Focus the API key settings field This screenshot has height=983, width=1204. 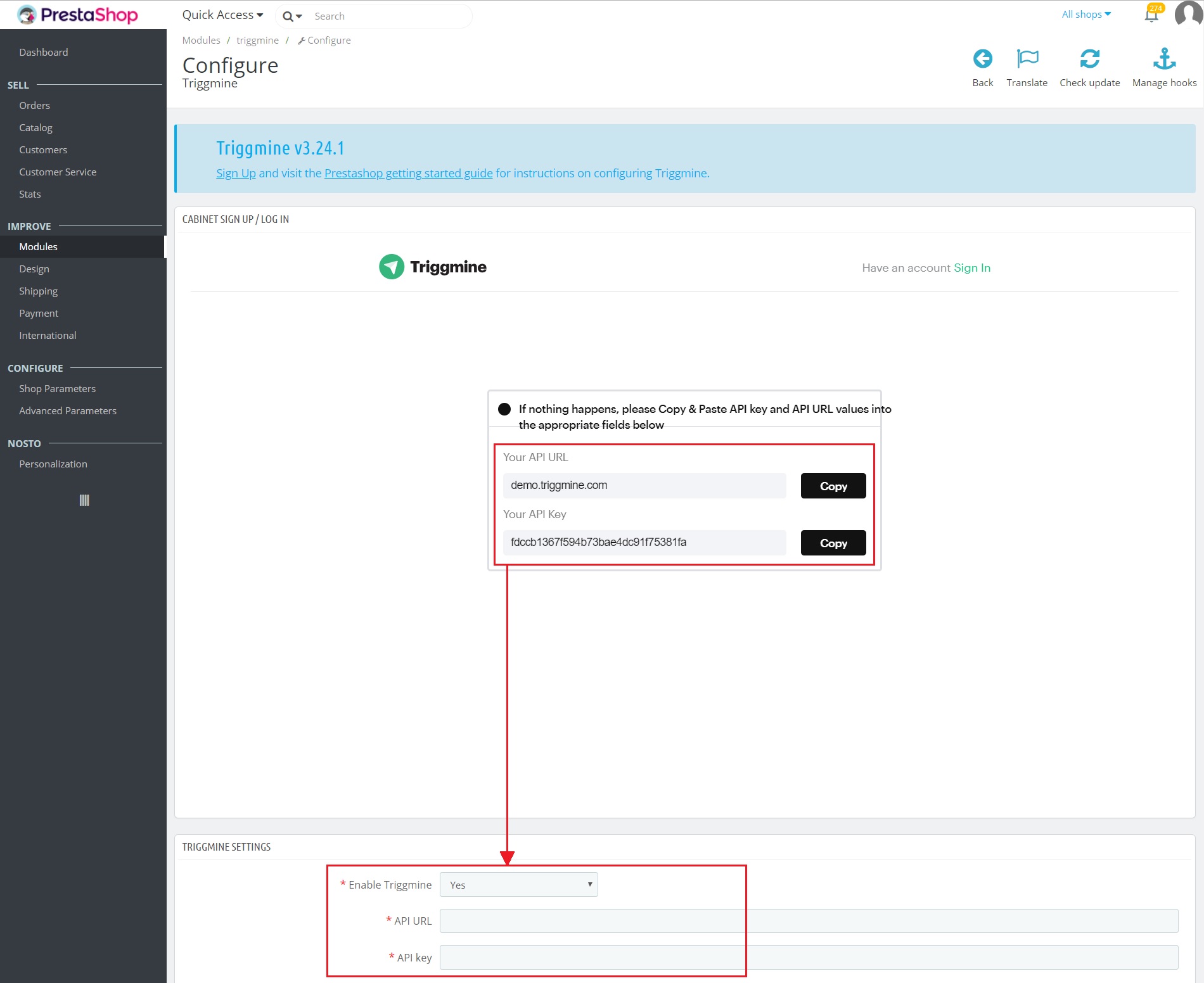point(809,957)
